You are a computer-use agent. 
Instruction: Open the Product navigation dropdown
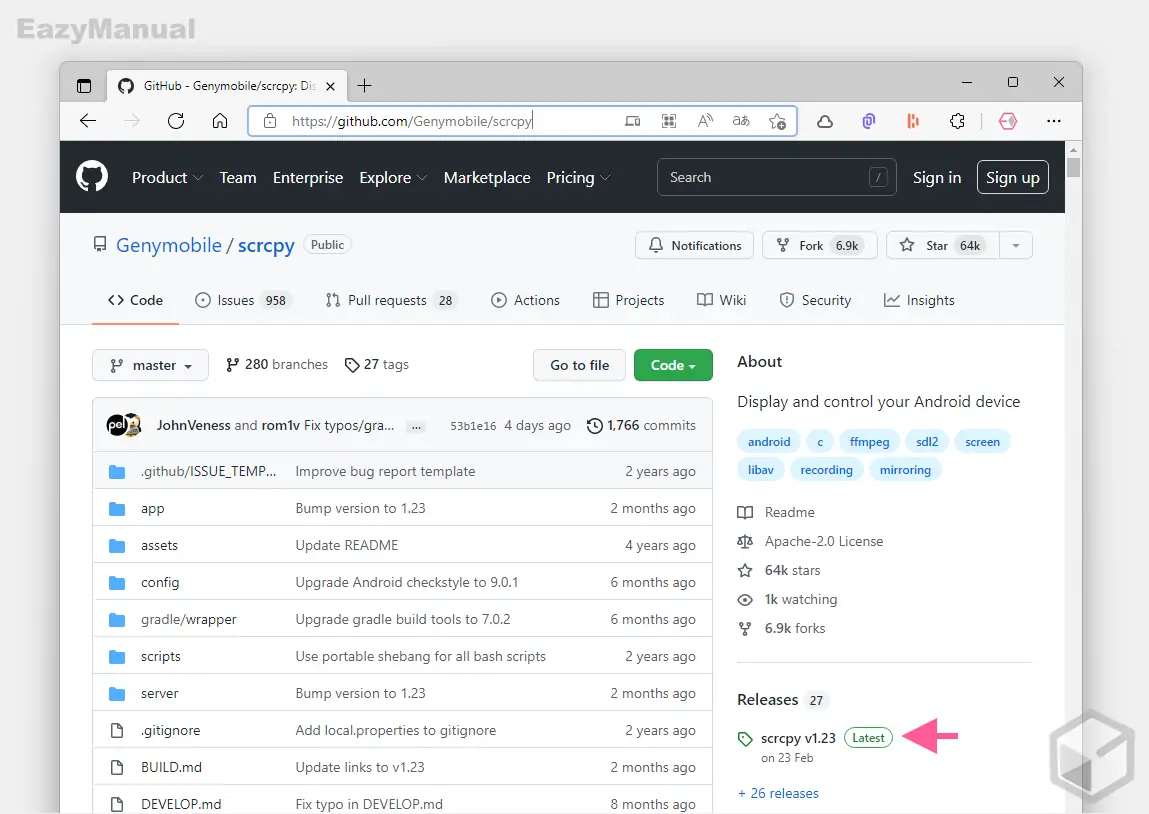click(167, 177)
